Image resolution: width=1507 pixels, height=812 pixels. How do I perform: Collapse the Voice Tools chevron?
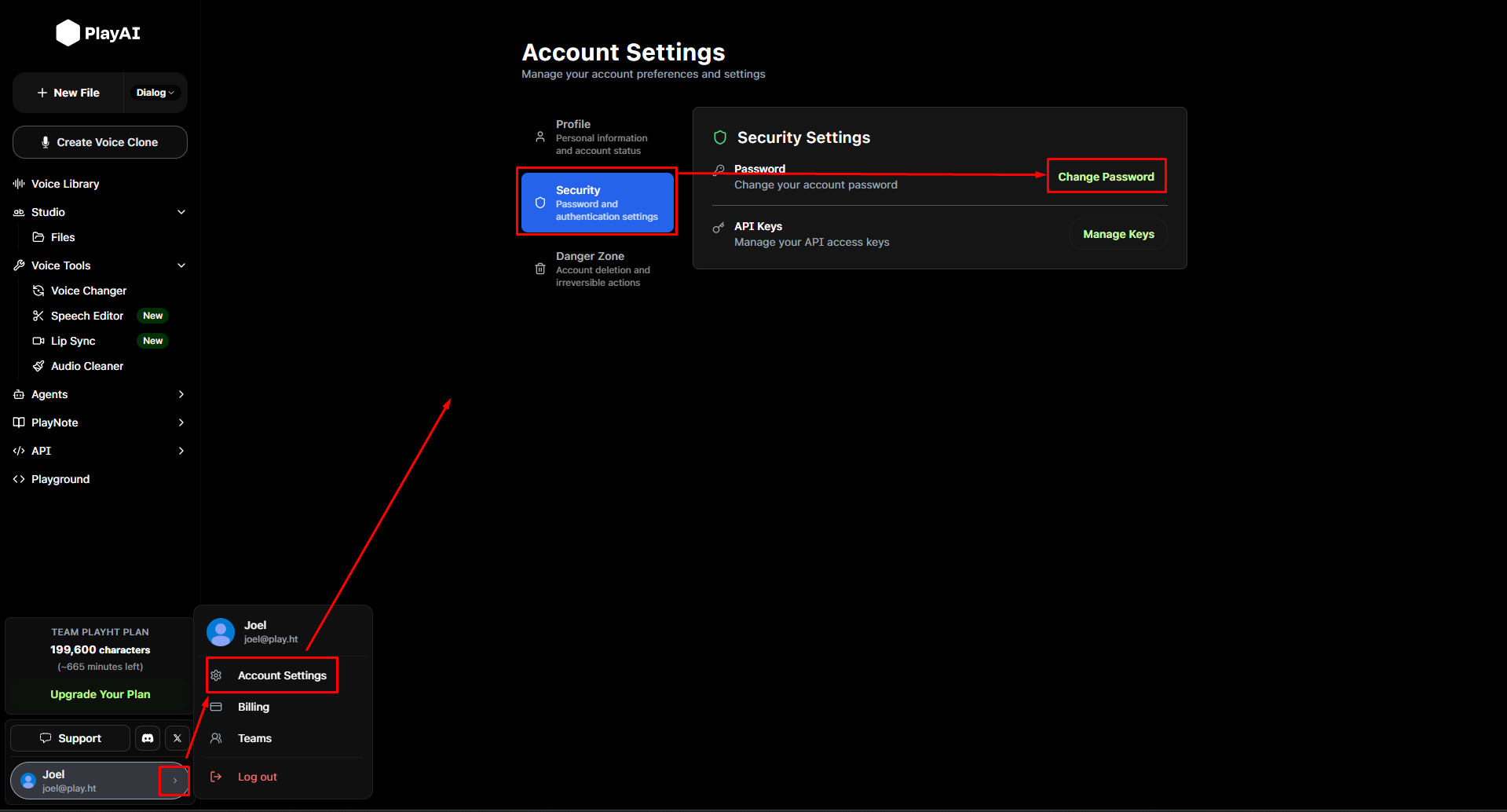coord(181,265)
